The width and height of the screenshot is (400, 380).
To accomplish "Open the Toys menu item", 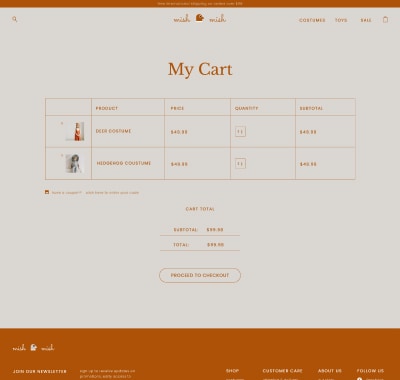I will [x=341, y=20].
